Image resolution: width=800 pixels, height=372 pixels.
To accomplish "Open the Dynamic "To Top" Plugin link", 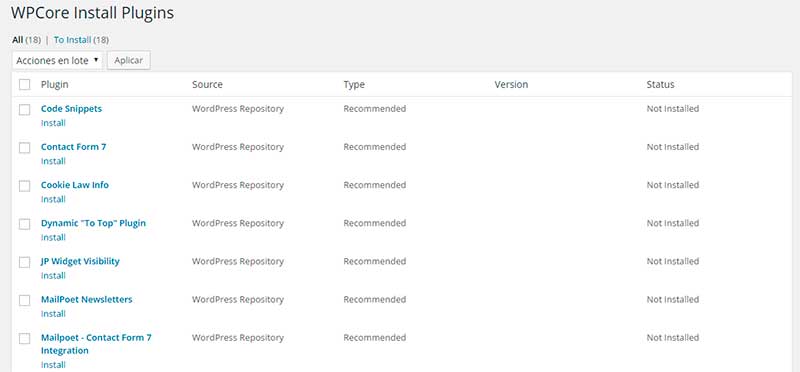I will 93,223.
